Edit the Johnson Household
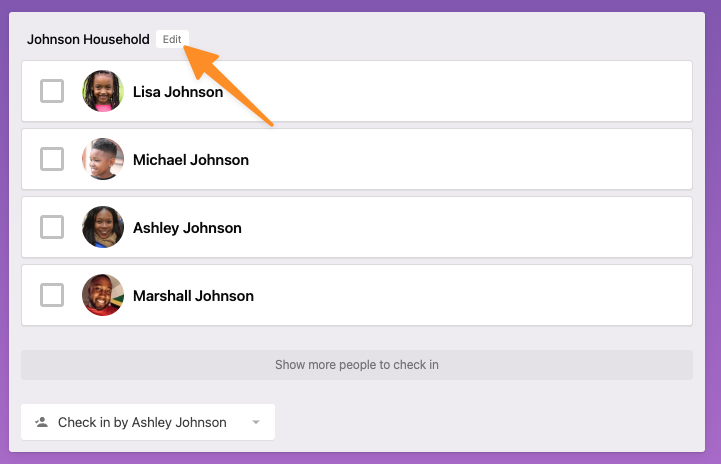721x464 pixels. [x=172, y=39]
